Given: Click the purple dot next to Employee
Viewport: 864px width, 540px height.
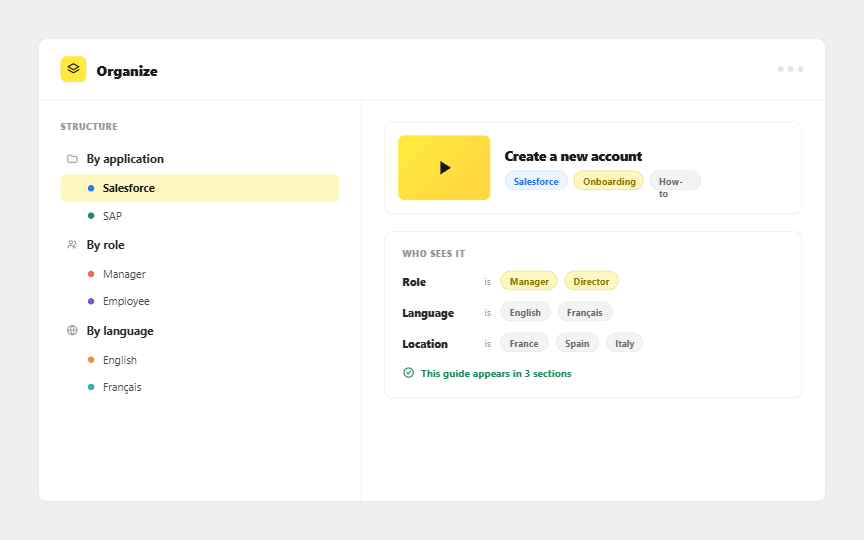Looking at the screenshot, I should [91, 301].
